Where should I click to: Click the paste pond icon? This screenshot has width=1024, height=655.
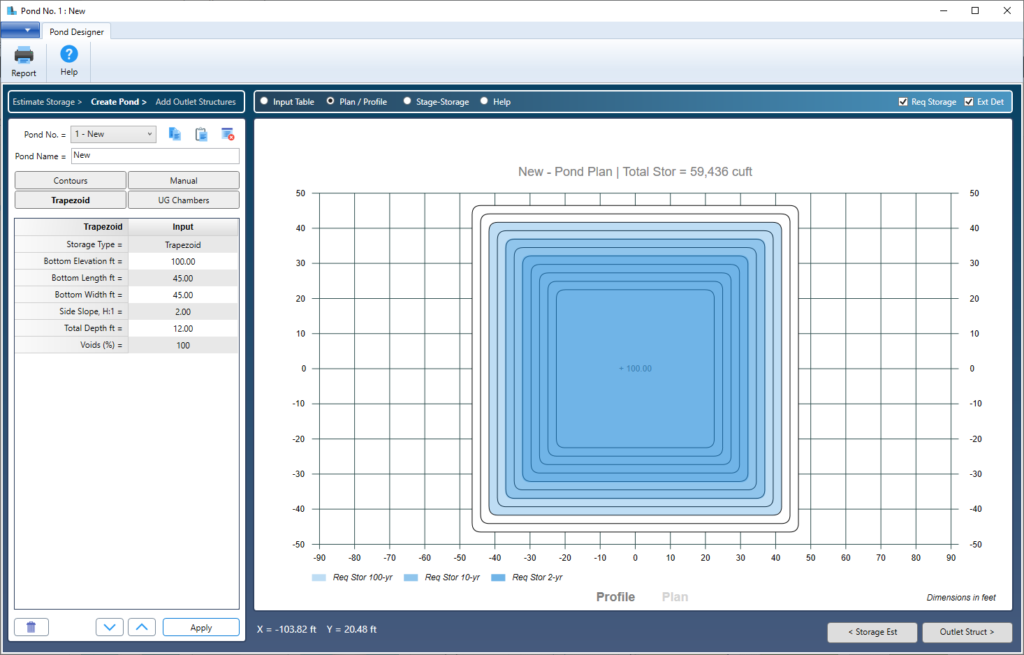(201, 134)
